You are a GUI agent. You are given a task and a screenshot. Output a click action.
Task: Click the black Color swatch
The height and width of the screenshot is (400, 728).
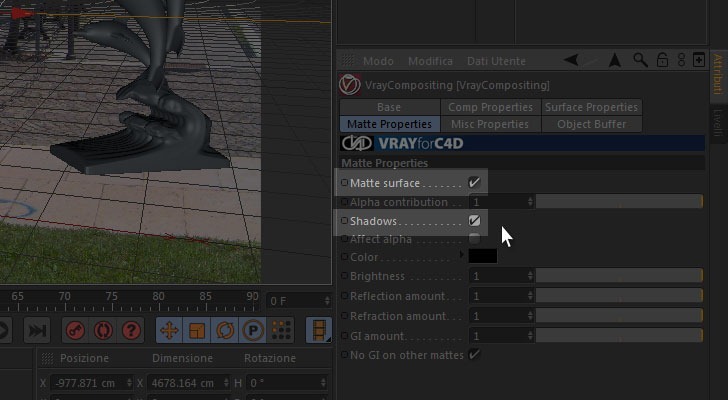coord(483,256)
